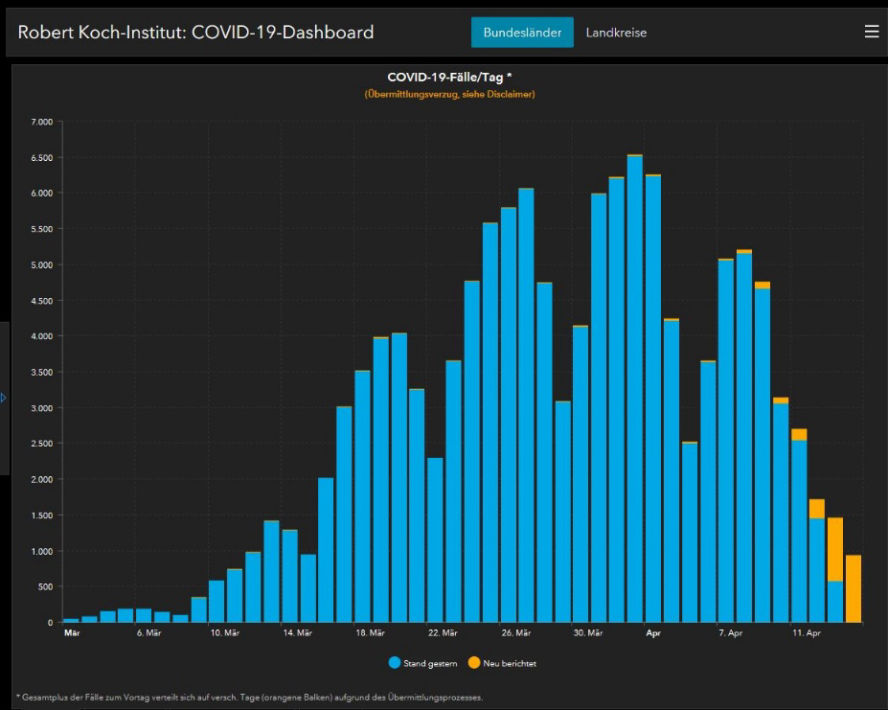Click the Robert Koch-Institut dashboard title
The width and height of the screenshot is (888, 710).
pyautogui.click(x=196, y=32)
